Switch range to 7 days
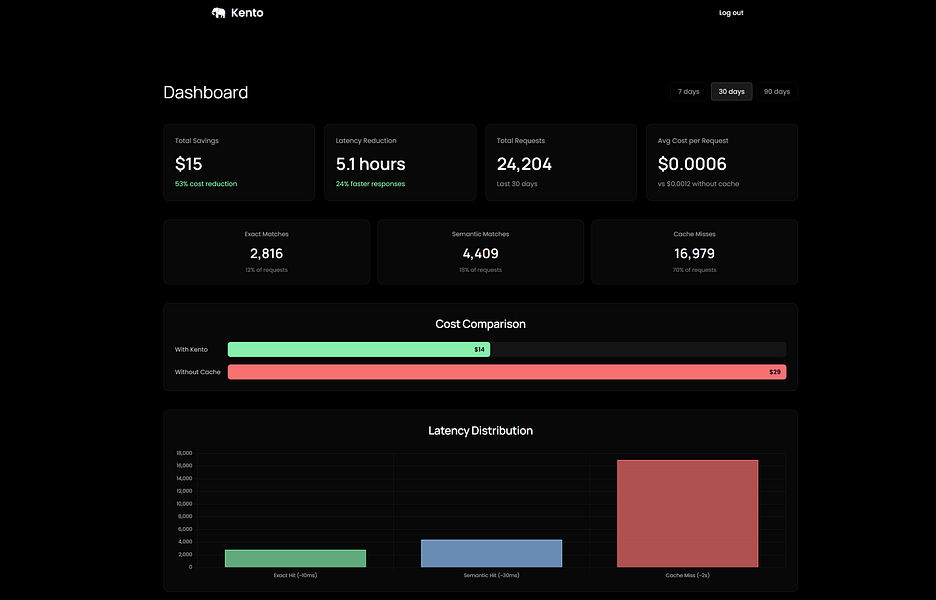 688,91
